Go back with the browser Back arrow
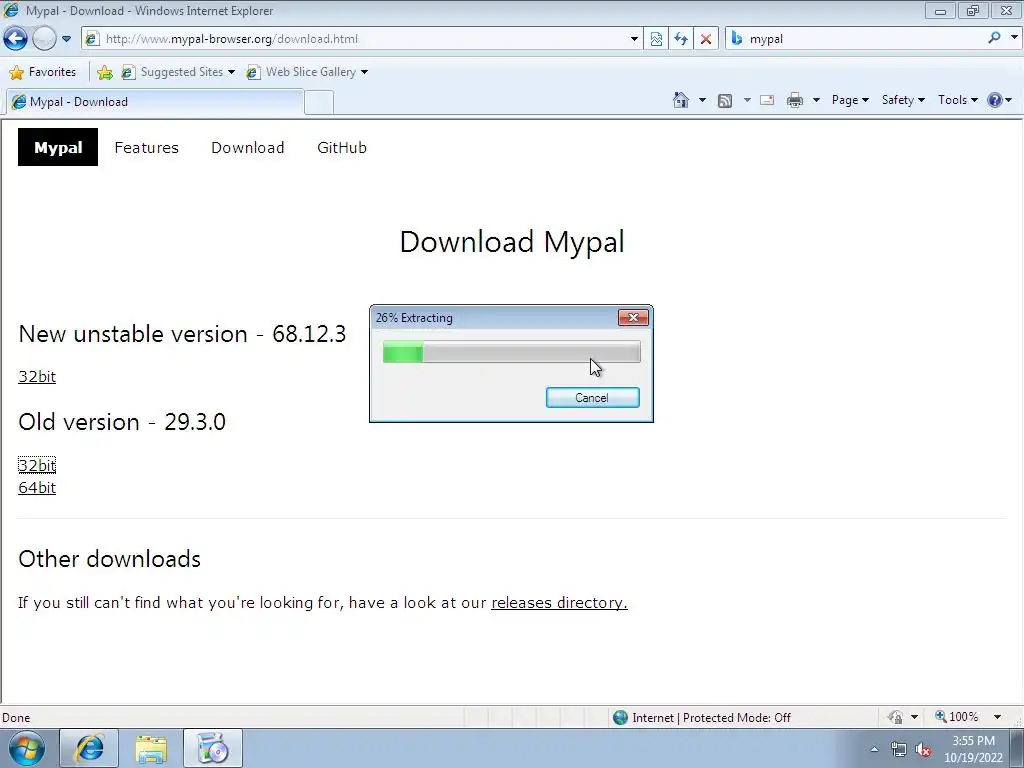The height and width of the screenshot is (768, 1024). coord(16,39)
